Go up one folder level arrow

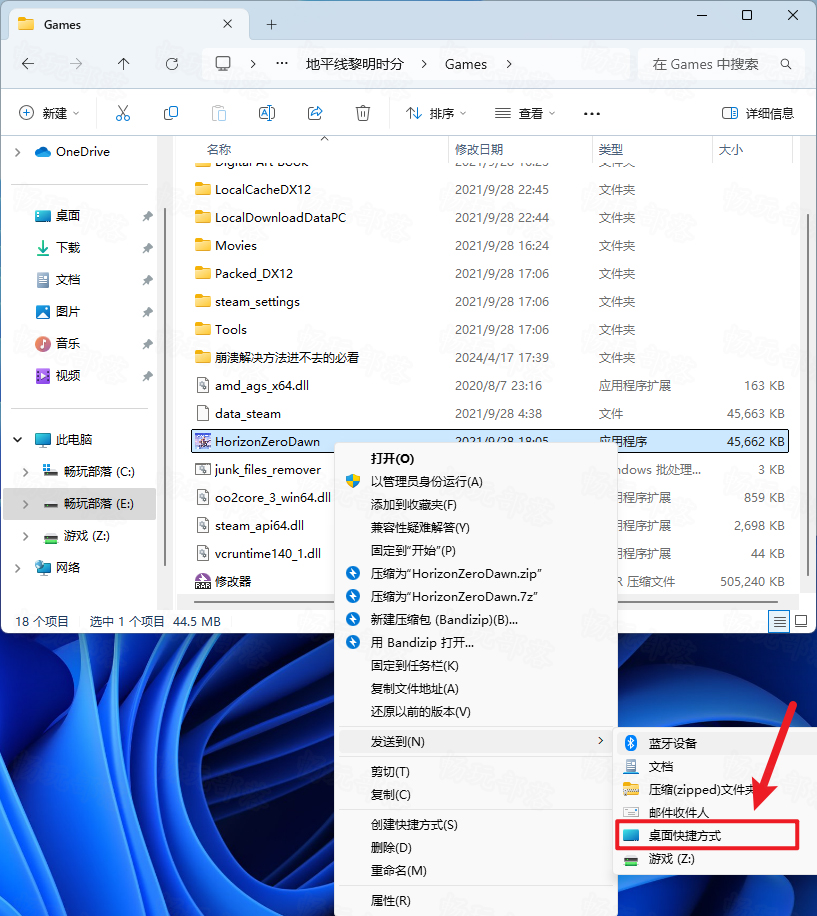pyautogui.click(x=123, y=64)
